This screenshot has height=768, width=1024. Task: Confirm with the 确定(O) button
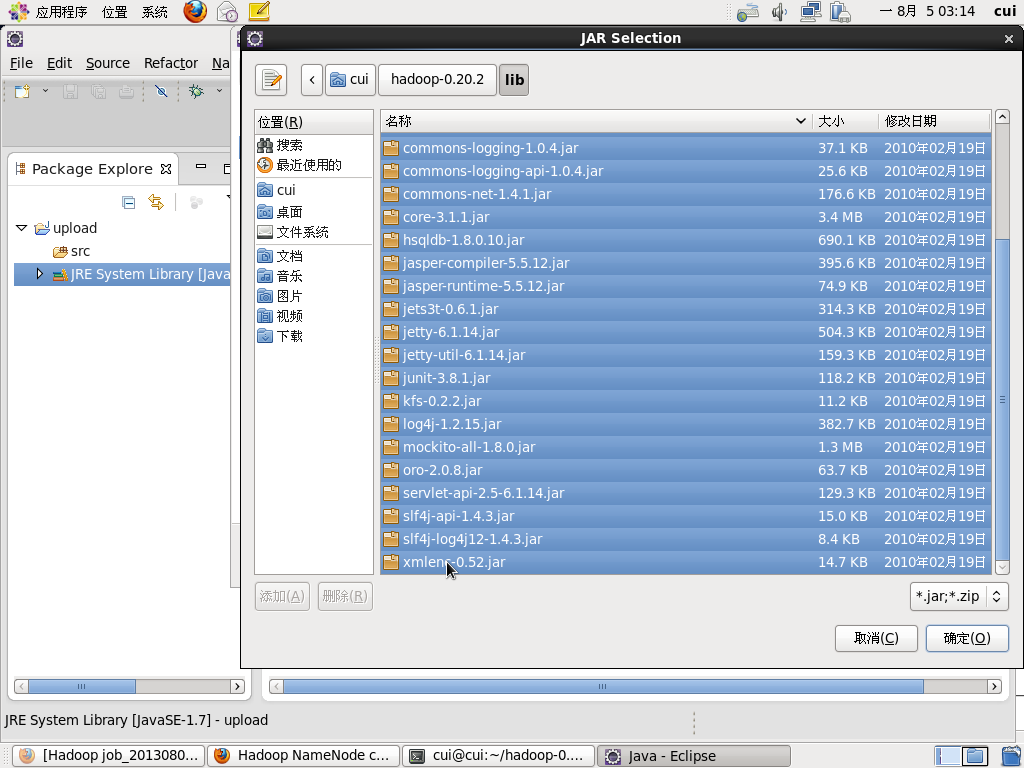[967, 638]
